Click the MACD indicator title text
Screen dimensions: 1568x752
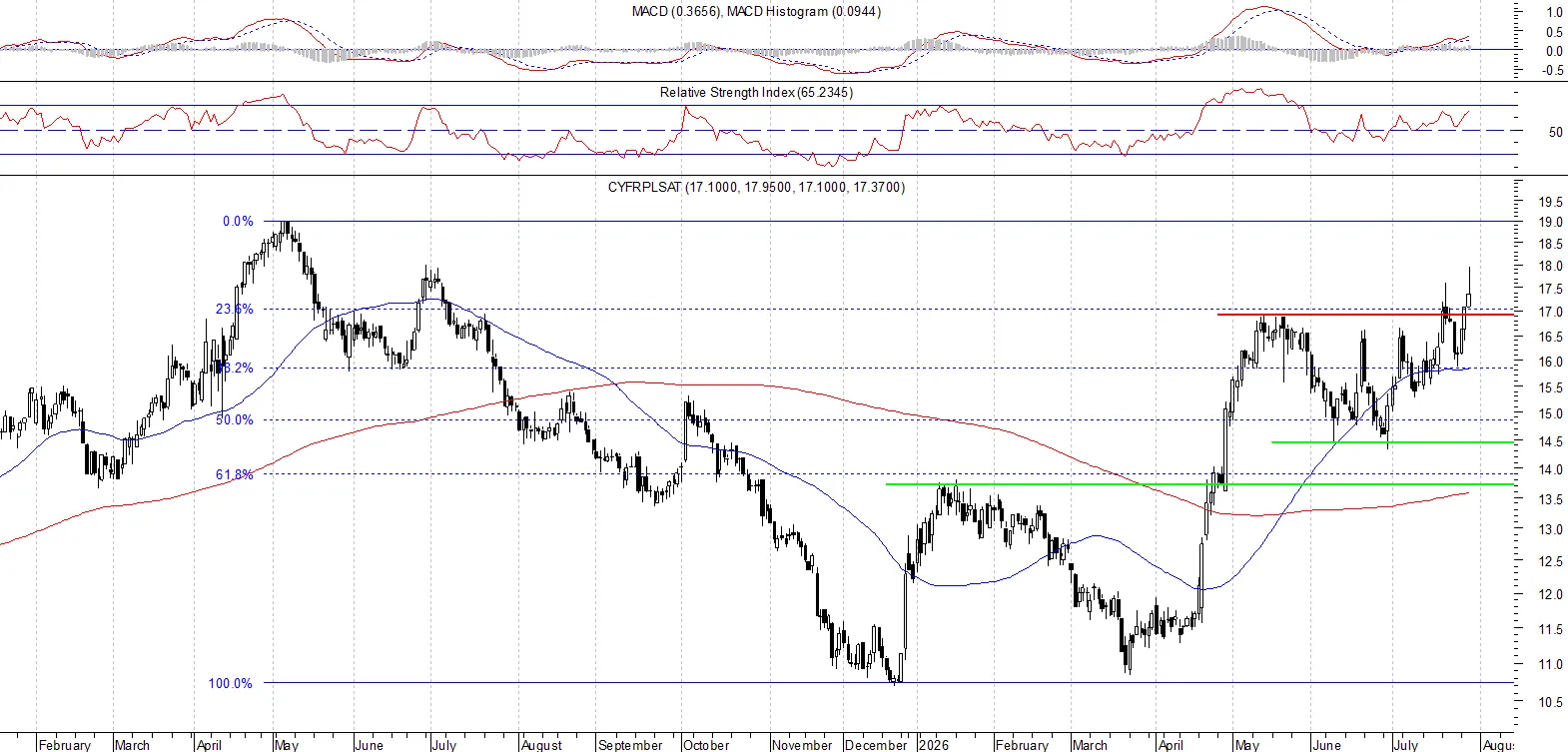[x=756, y=12]
